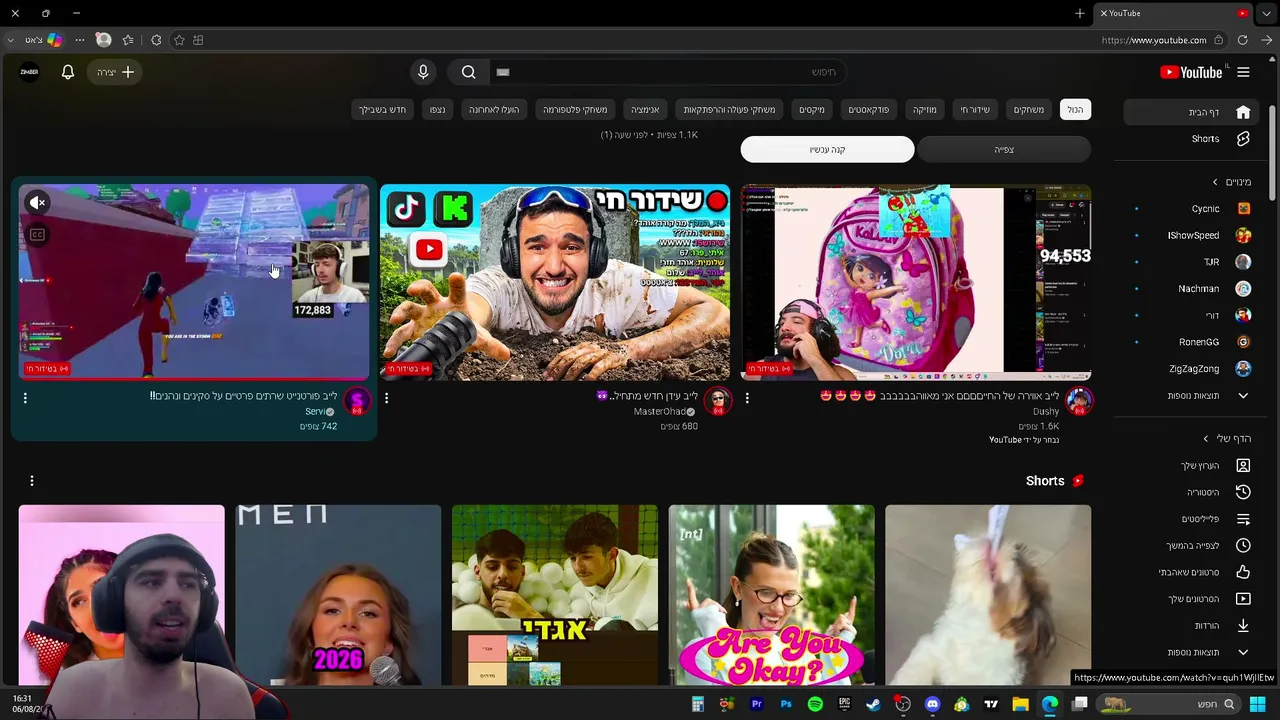Viewport: 1280px width, 720px height.
Task: Open the MasterOhad live stream thumbnail
Action: pyautogui.click(x=555, y=282)
